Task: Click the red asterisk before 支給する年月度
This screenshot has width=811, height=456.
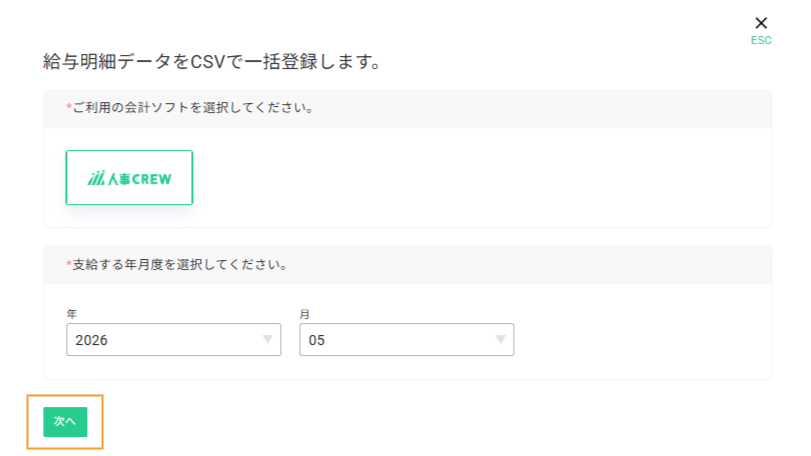Action: [x=69, y=264]
